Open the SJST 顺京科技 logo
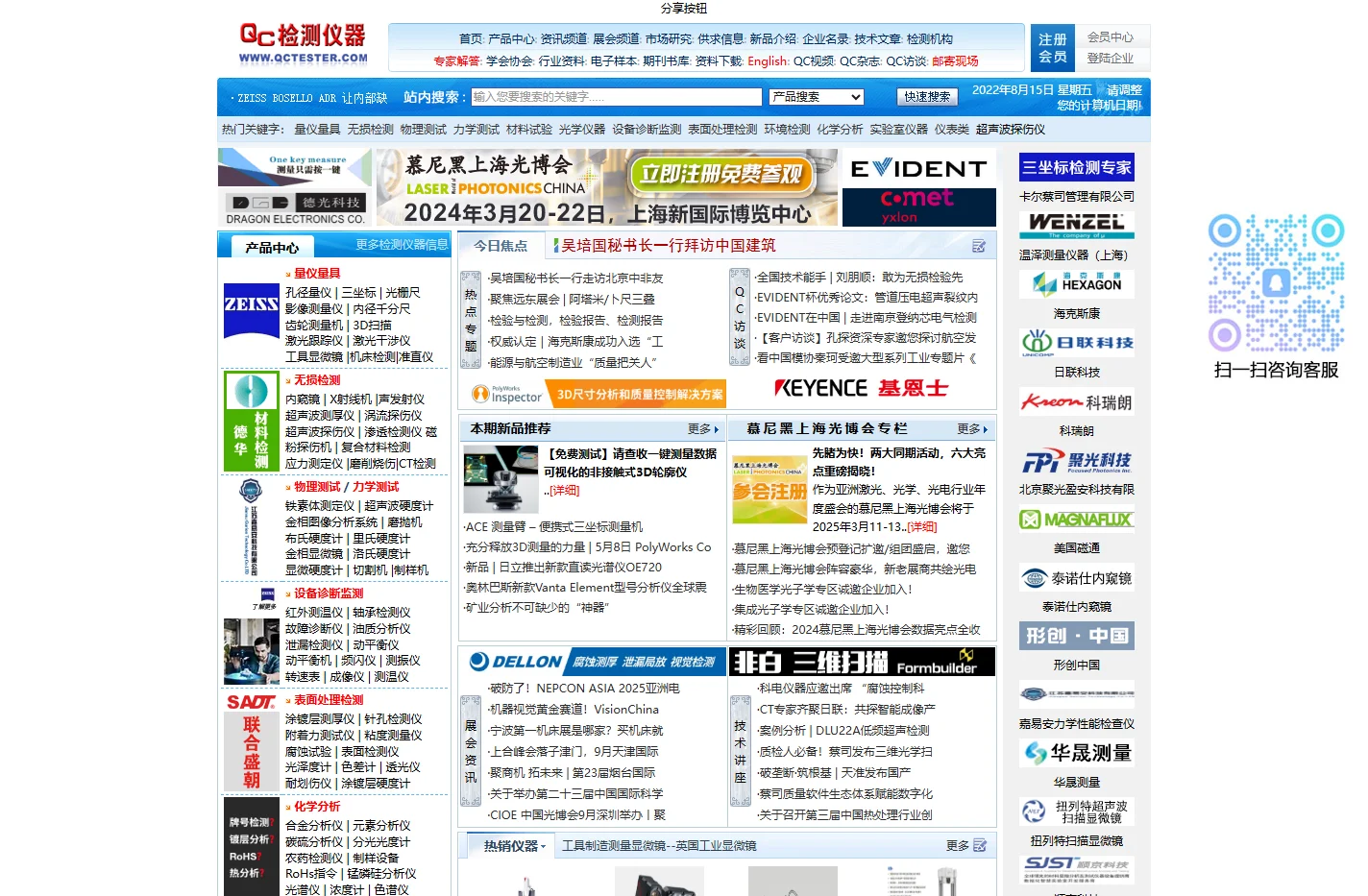The image size is (1368, 896). click(x=1076, y=869)
